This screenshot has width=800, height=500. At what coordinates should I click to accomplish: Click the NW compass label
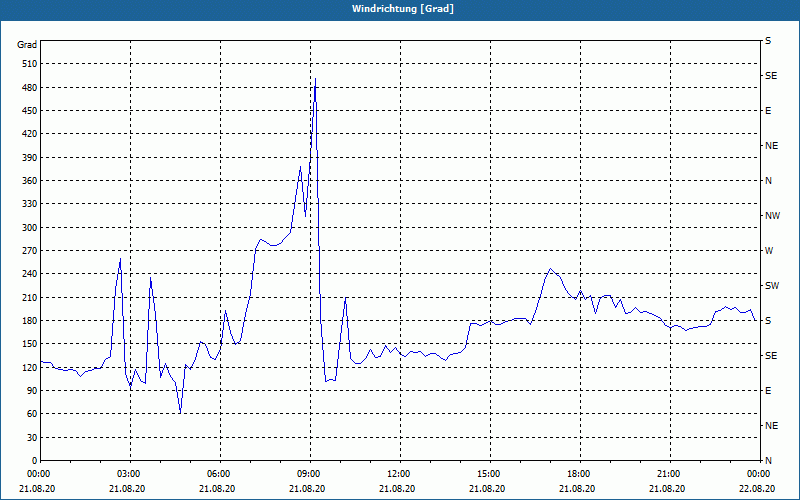(x=772, y=216)
